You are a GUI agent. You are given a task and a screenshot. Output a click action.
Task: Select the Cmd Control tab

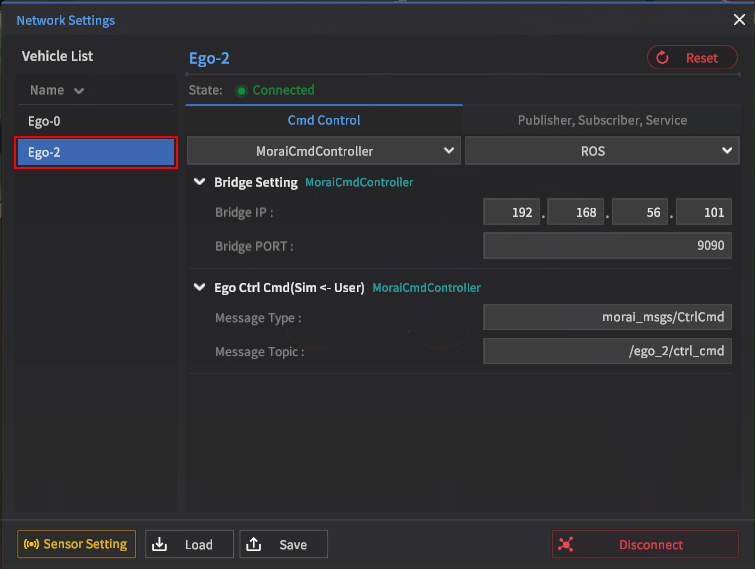324,120
